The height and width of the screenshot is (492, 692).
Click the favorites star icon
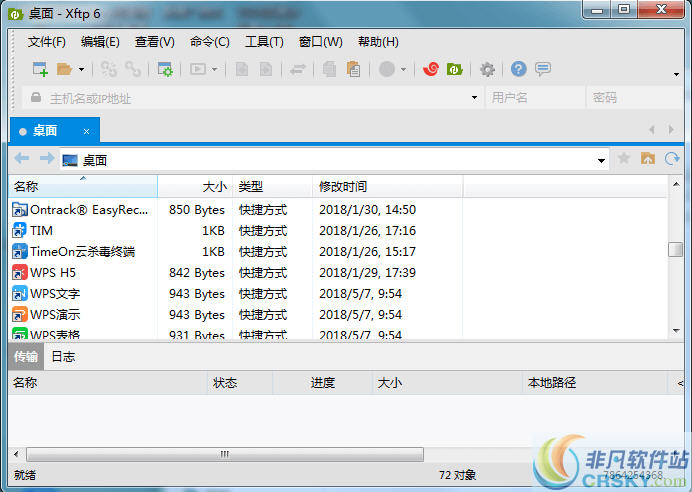(624, 158)
